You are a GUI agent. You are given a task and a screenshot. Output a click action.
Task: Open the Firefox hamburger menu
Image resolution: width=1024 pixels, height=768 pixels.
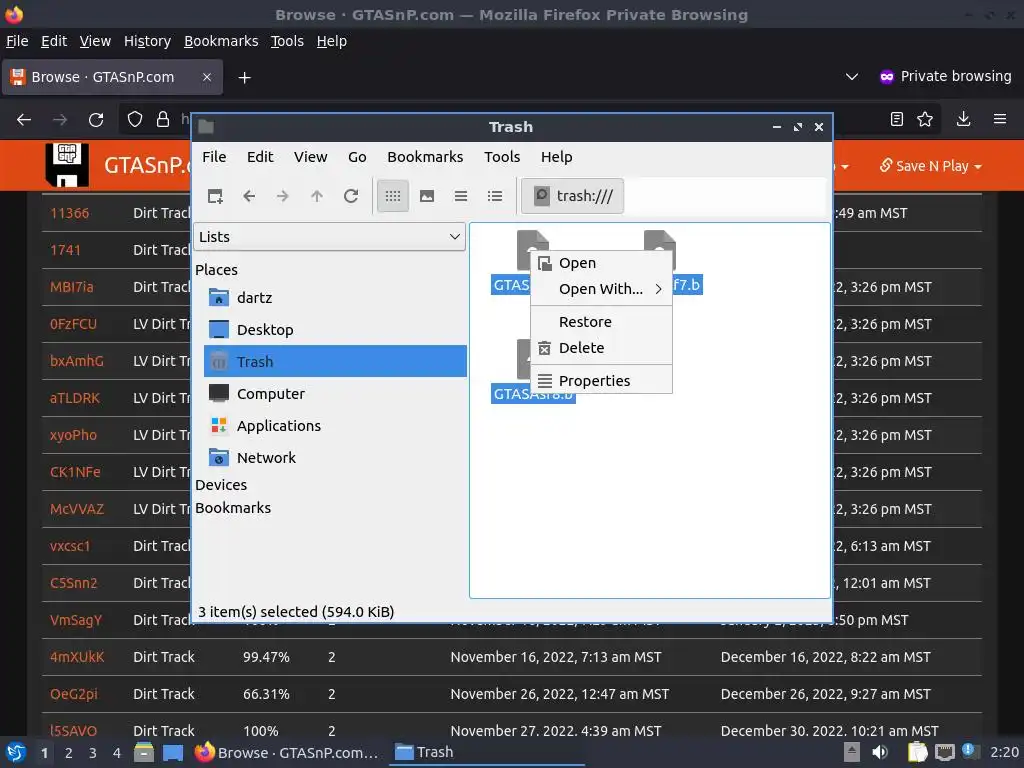(x=1000, y=120)
